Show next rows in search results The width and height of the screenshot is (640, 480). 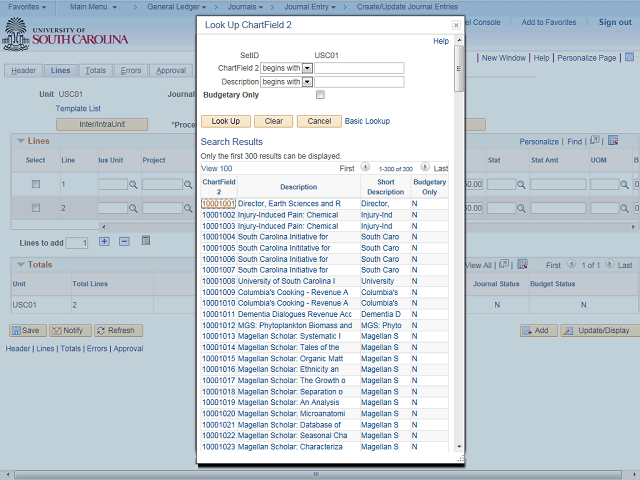(x=425, y=168)
